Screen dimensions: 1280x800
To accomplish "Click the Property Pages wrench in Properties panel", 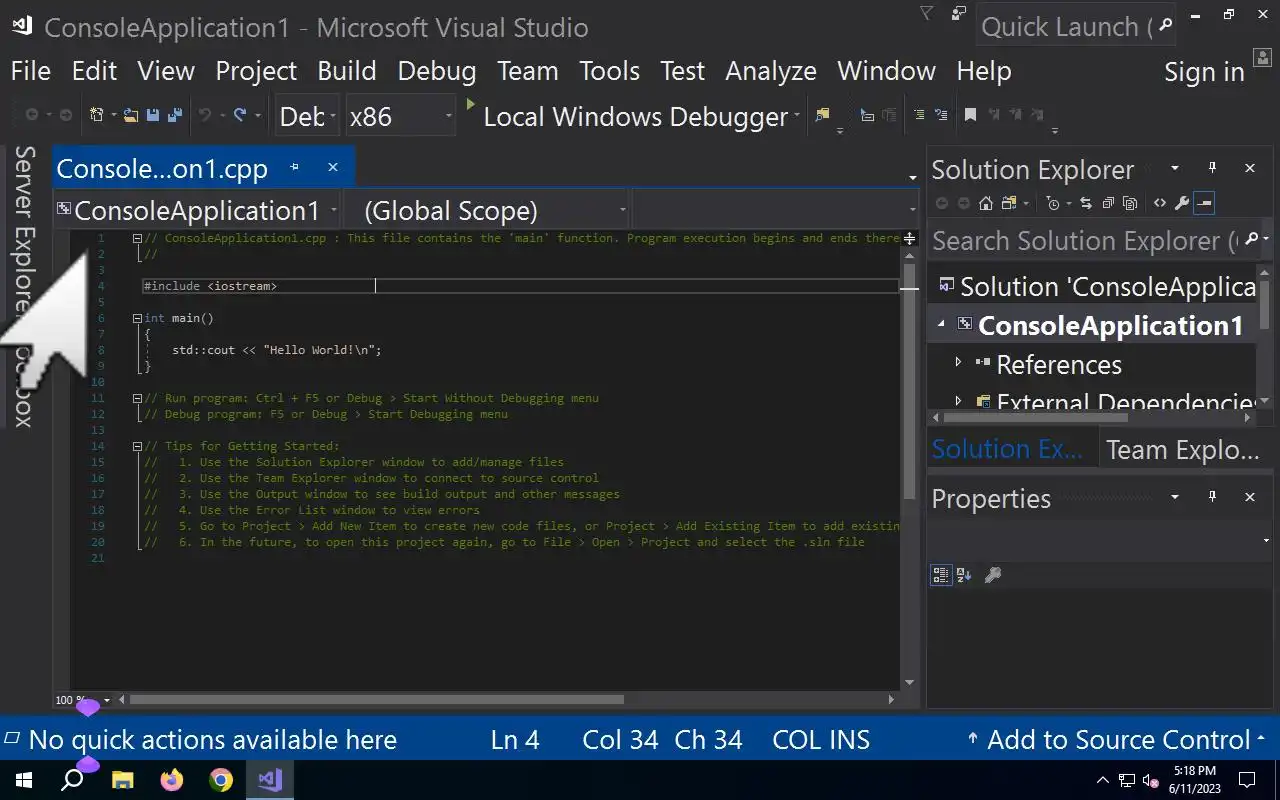I will click(x=993, y=575).
